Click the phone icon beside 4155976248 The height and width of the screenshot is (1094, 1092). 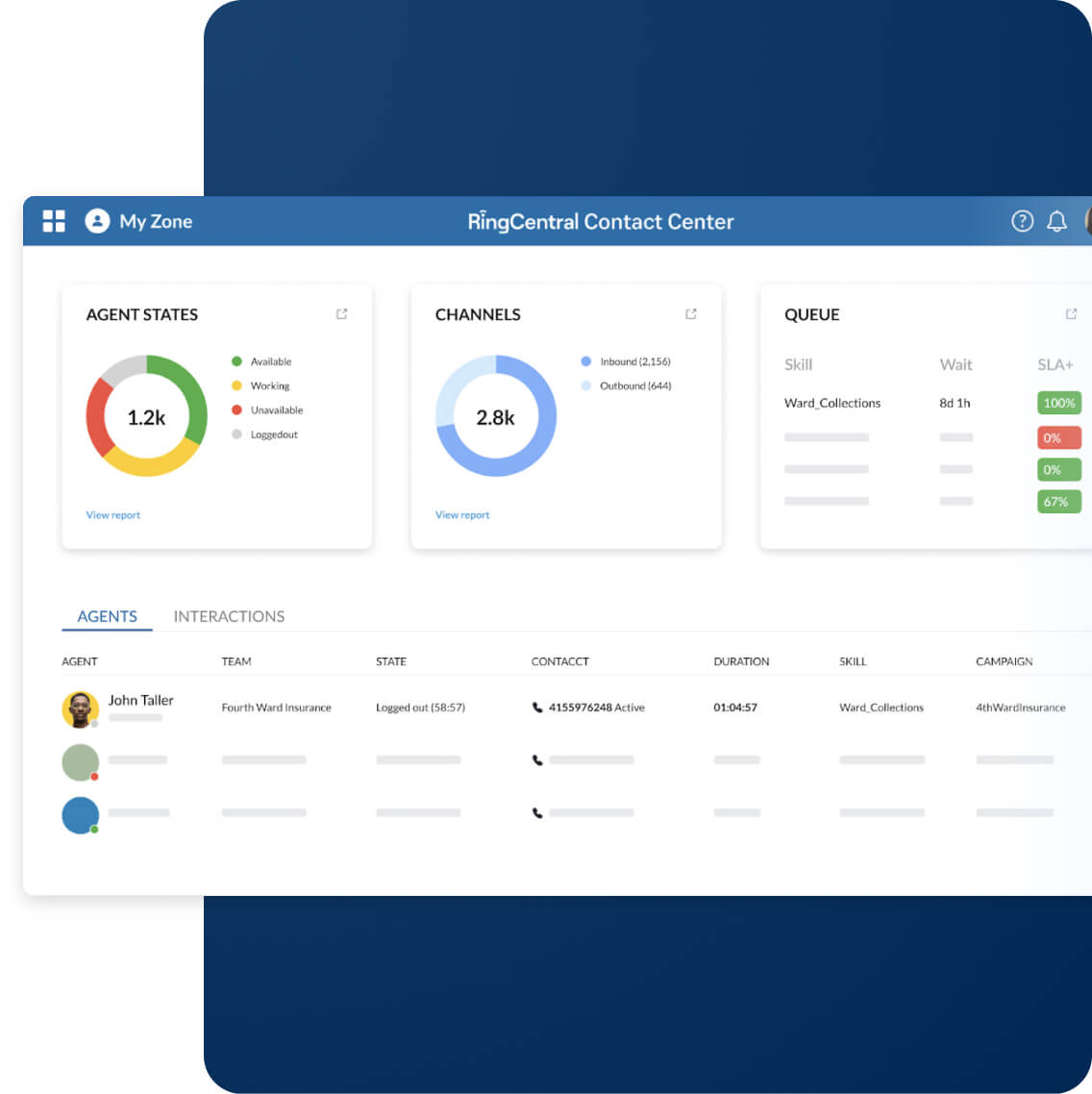[535, 708]
